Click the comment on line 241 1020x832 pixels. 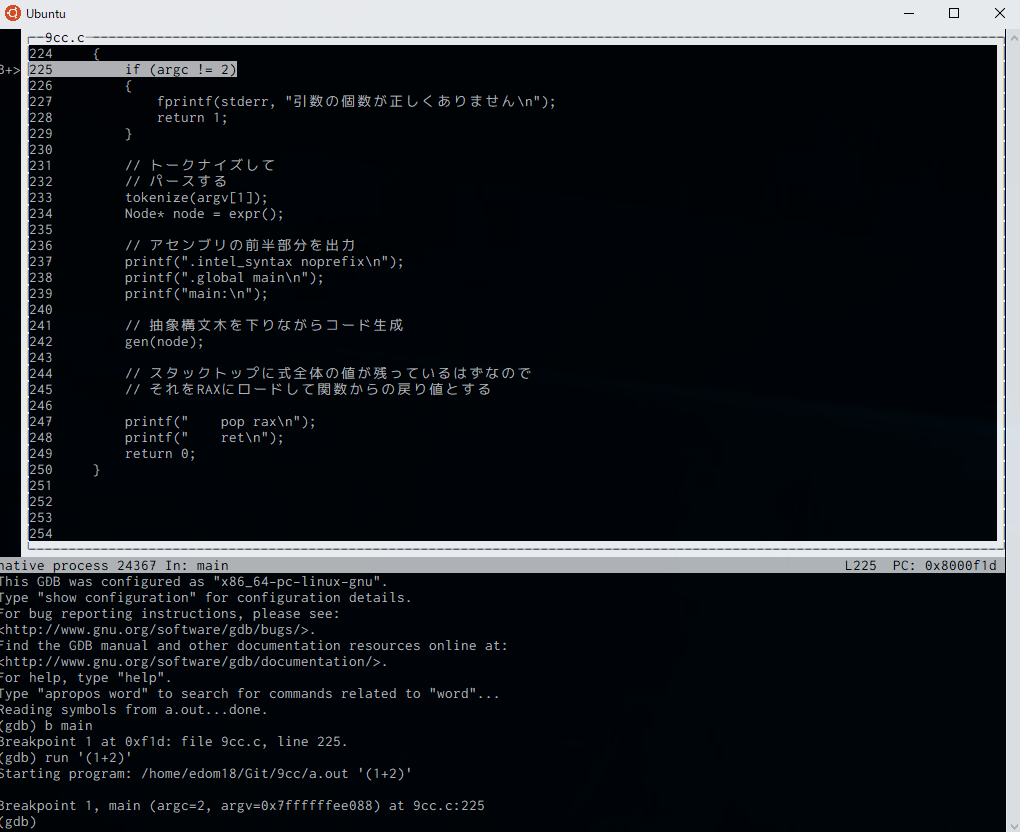pos(264,325)
